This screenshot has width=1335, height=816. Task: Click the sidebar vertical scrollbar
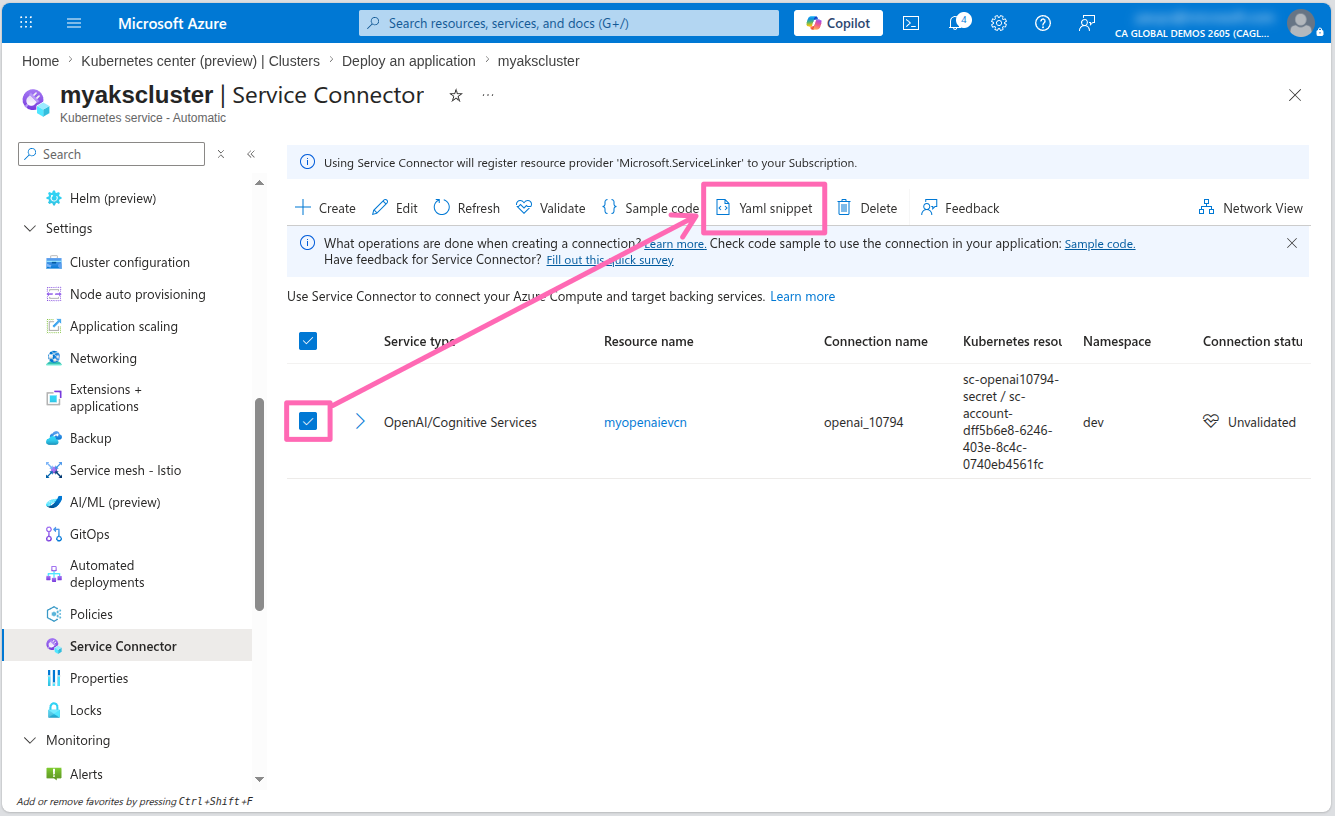(x=259, y=504)
